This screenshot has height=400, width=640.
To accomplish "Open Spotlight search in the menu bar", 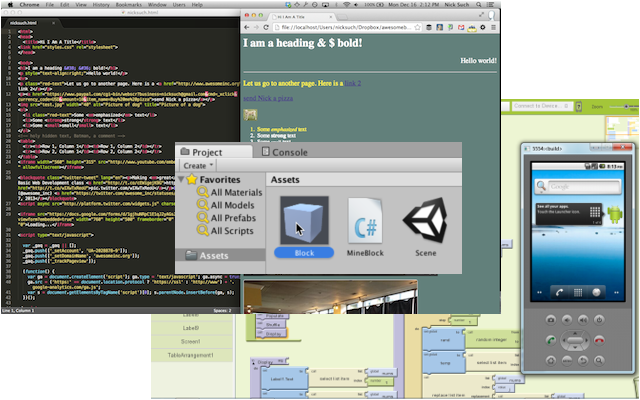I will click(x=478, y=4).
